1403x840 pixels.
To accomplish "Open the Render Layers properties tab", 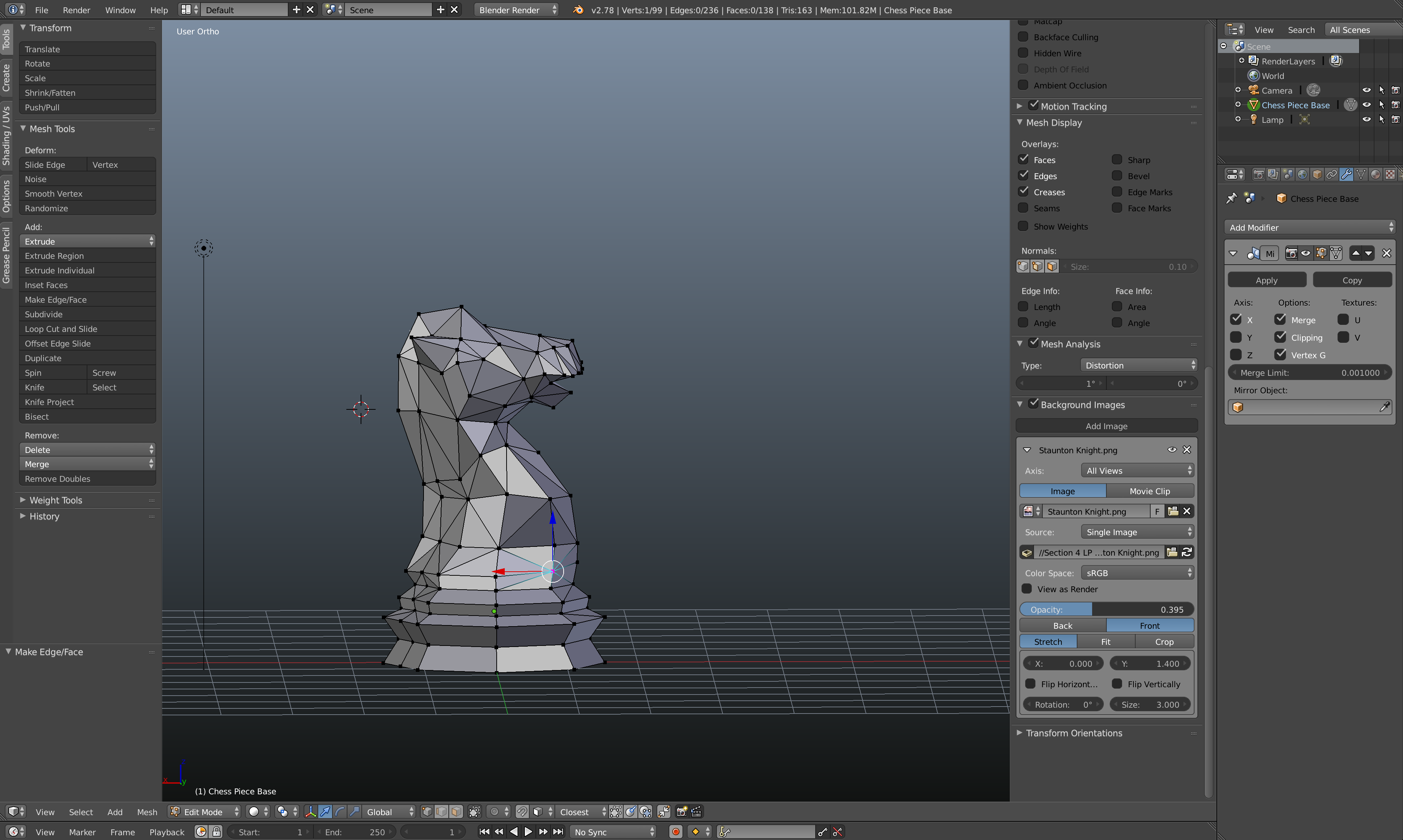I will pos(1273,174).
